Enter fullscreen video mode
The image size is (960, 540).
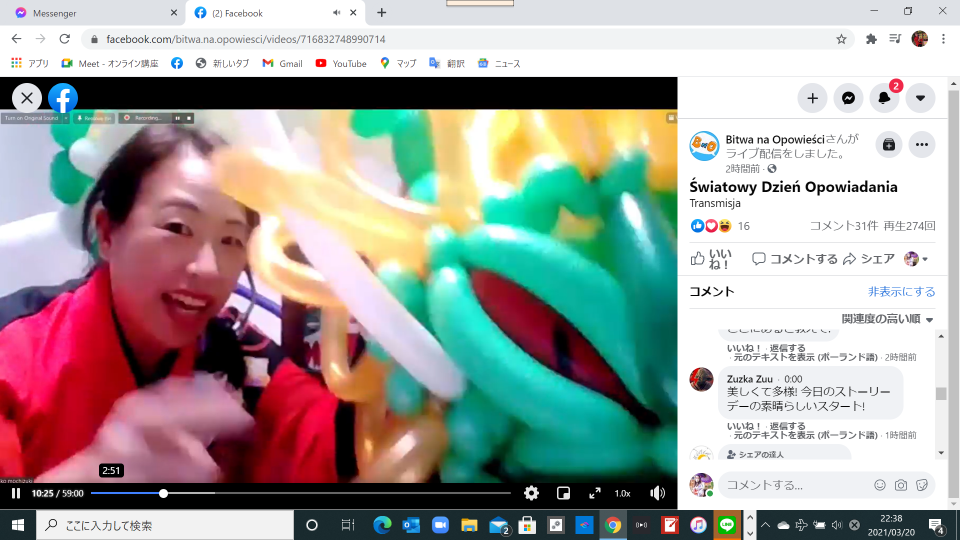click(594, 493)
